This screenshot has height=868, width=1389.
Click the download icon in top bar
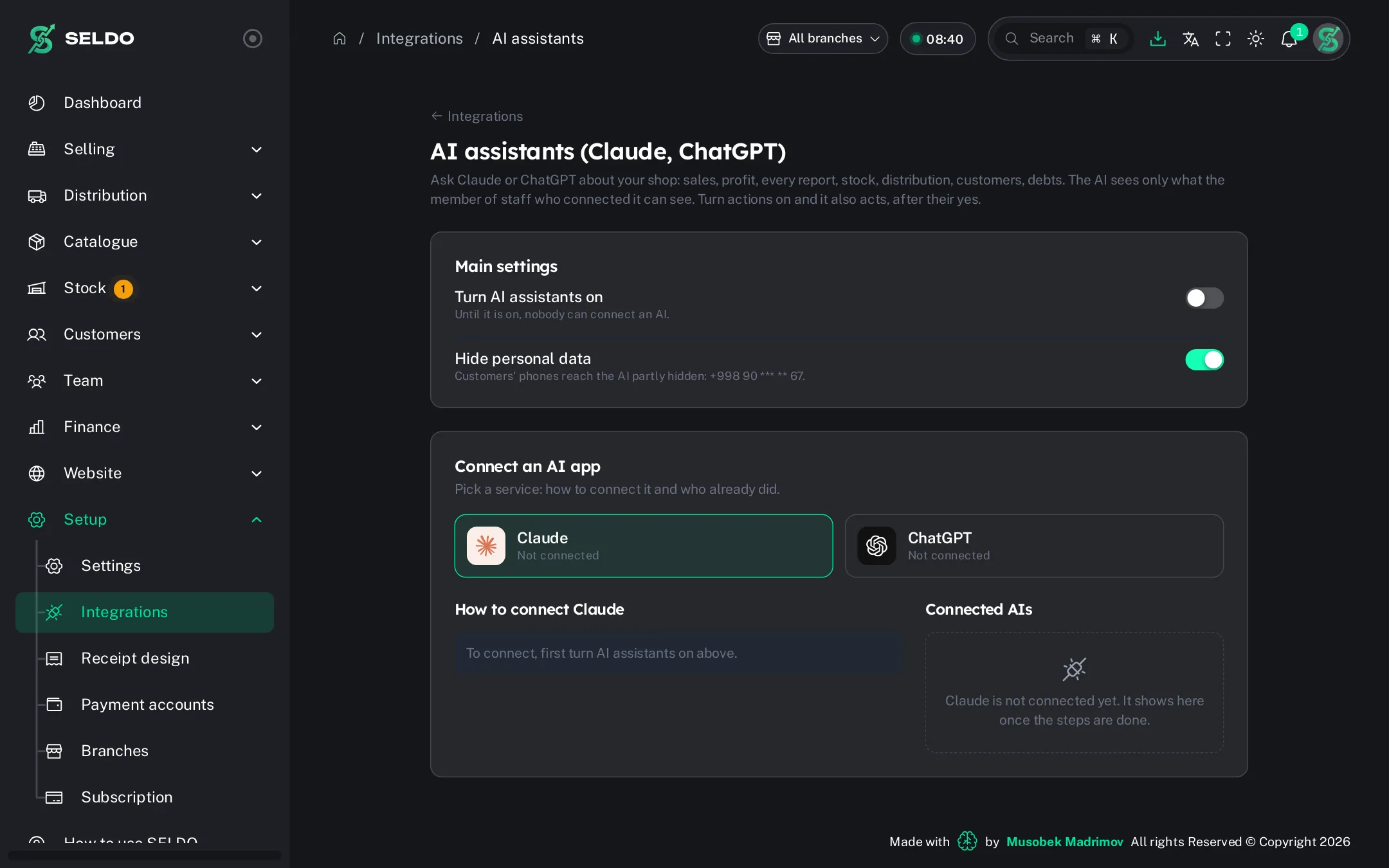1157,39
